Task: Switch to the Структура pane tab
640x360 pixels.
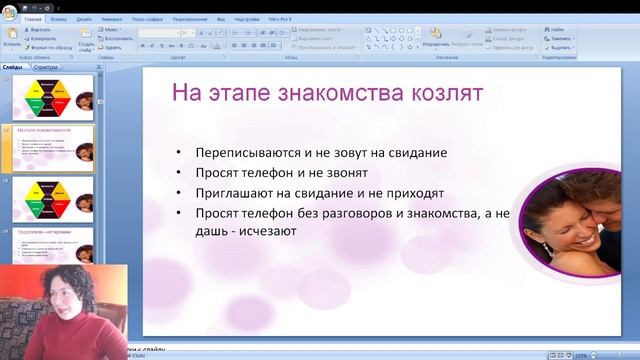Action: pos(46,67)
